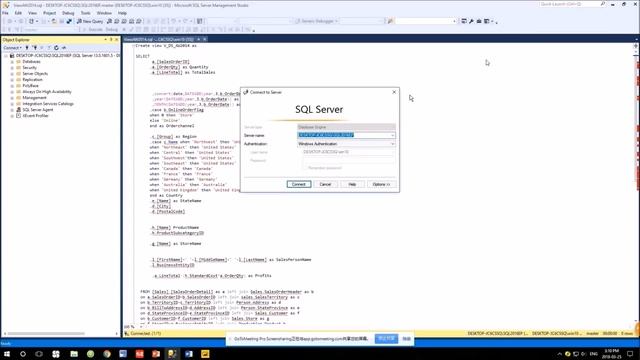Open Connect dropdown in Object Explorer
This screenshot has height=360, width=640.
[12, 48]
